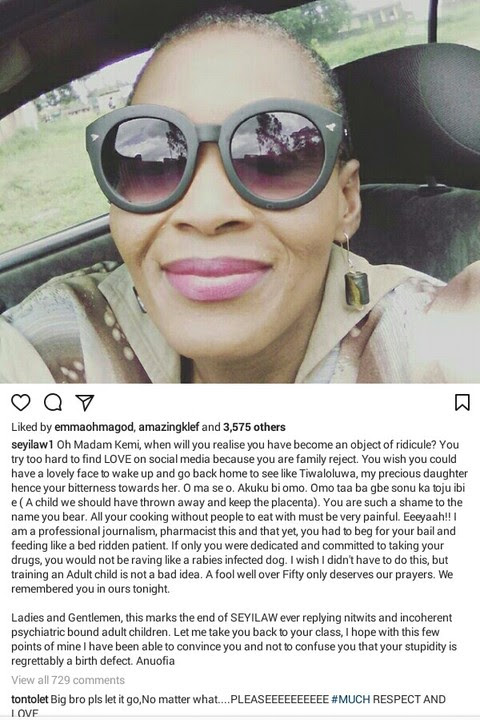Open the #MUCH hashtag
This screenshot has width=480, height=720.
coord(350,699)
